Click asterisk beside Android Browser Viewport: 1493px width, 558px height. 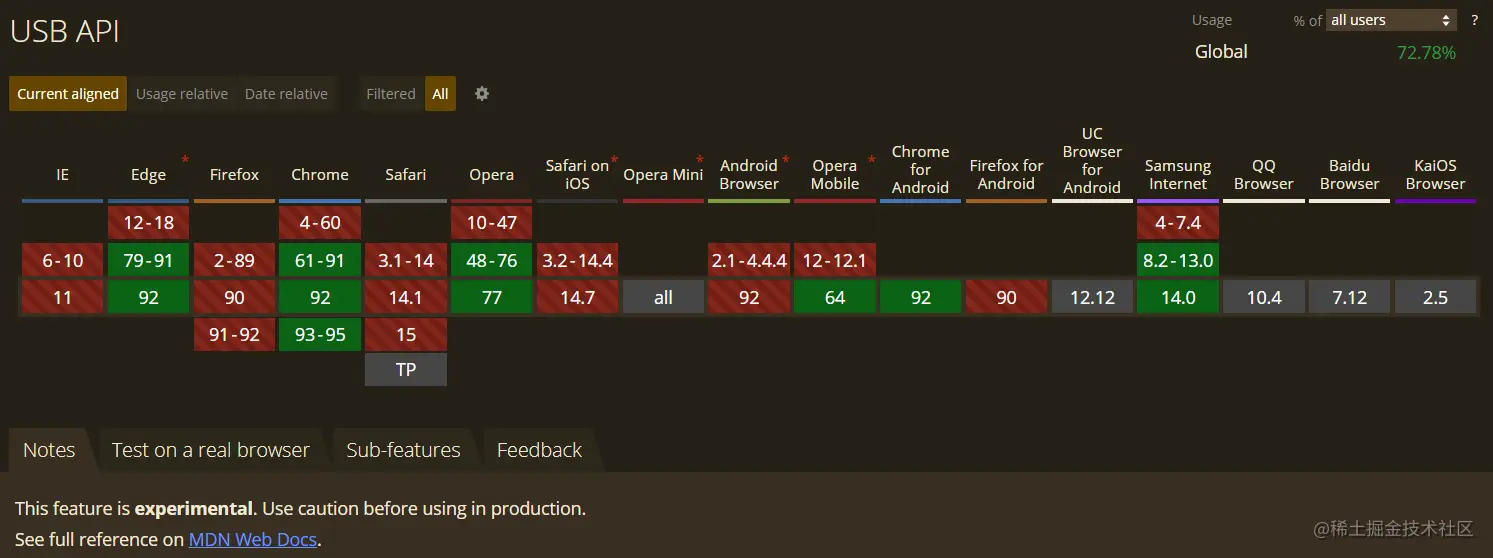point(786,160)
